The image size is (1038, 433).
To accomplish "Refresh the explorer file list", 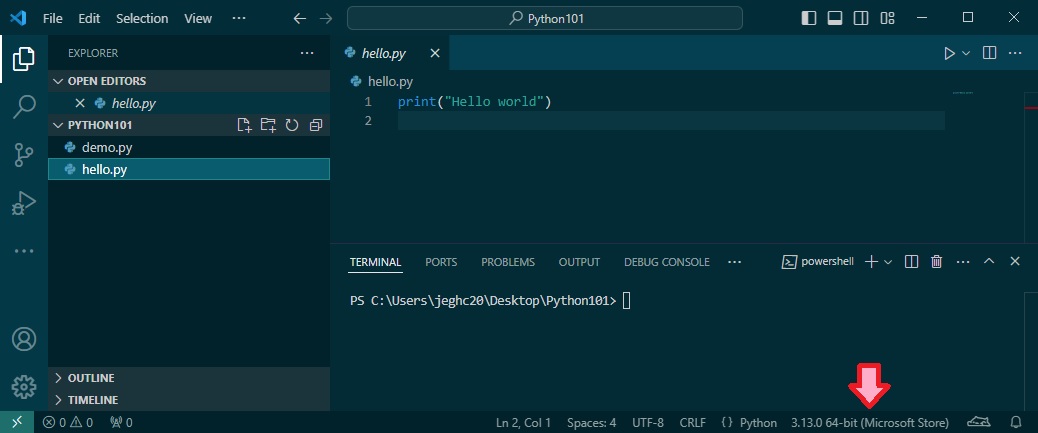I will coord(292,125).
